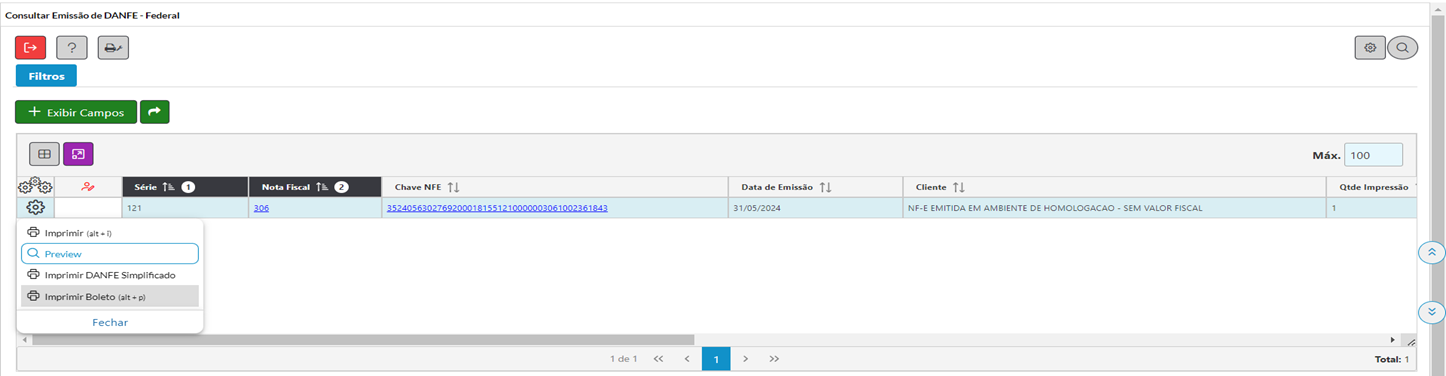The height and width of the screenshot is (376, 1446).
Task: Select Preview in the context menu
Action: point(110,253)
